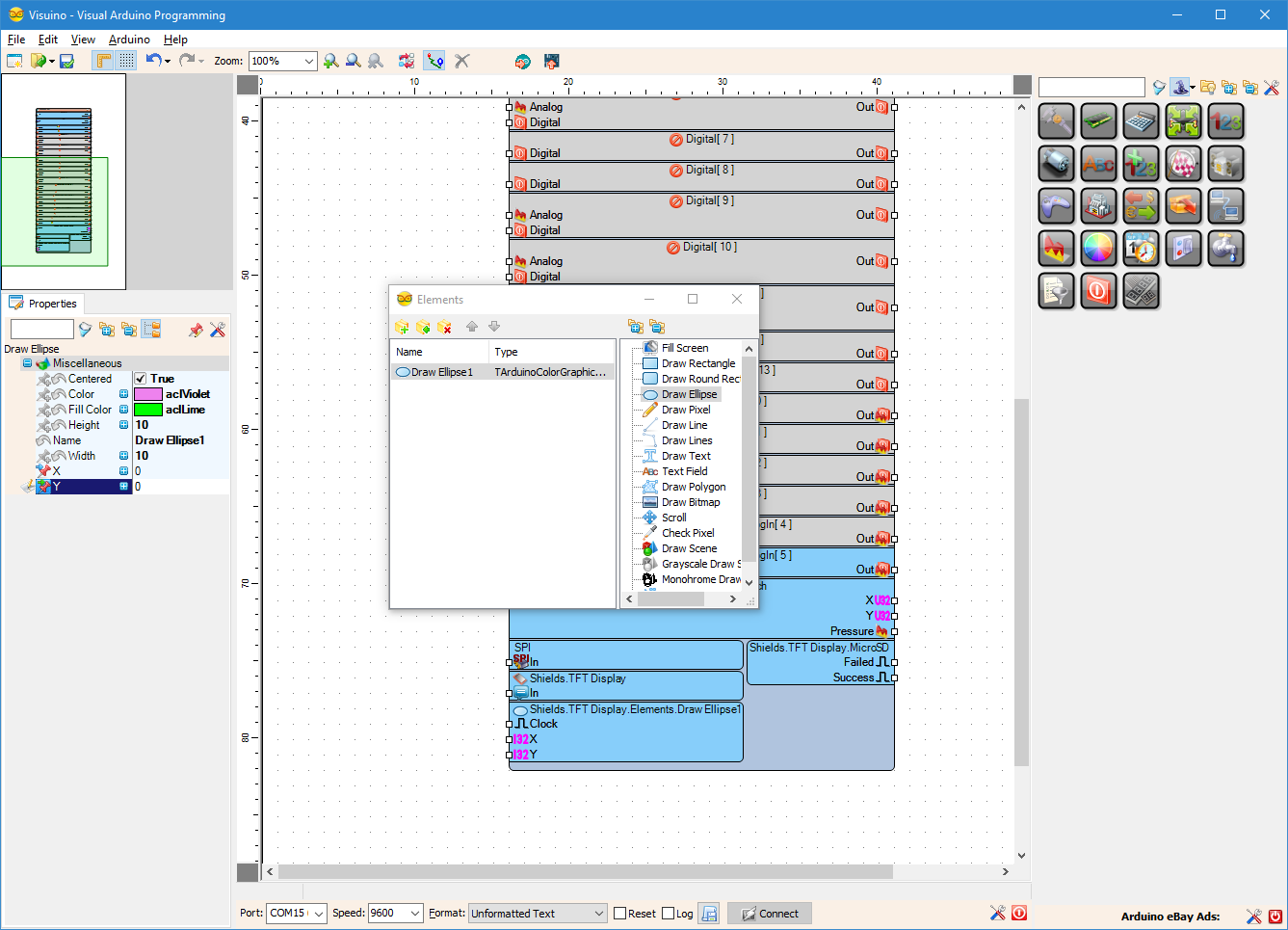Open the View menu
Screen dimensions: 1288x930
[83, 40]
